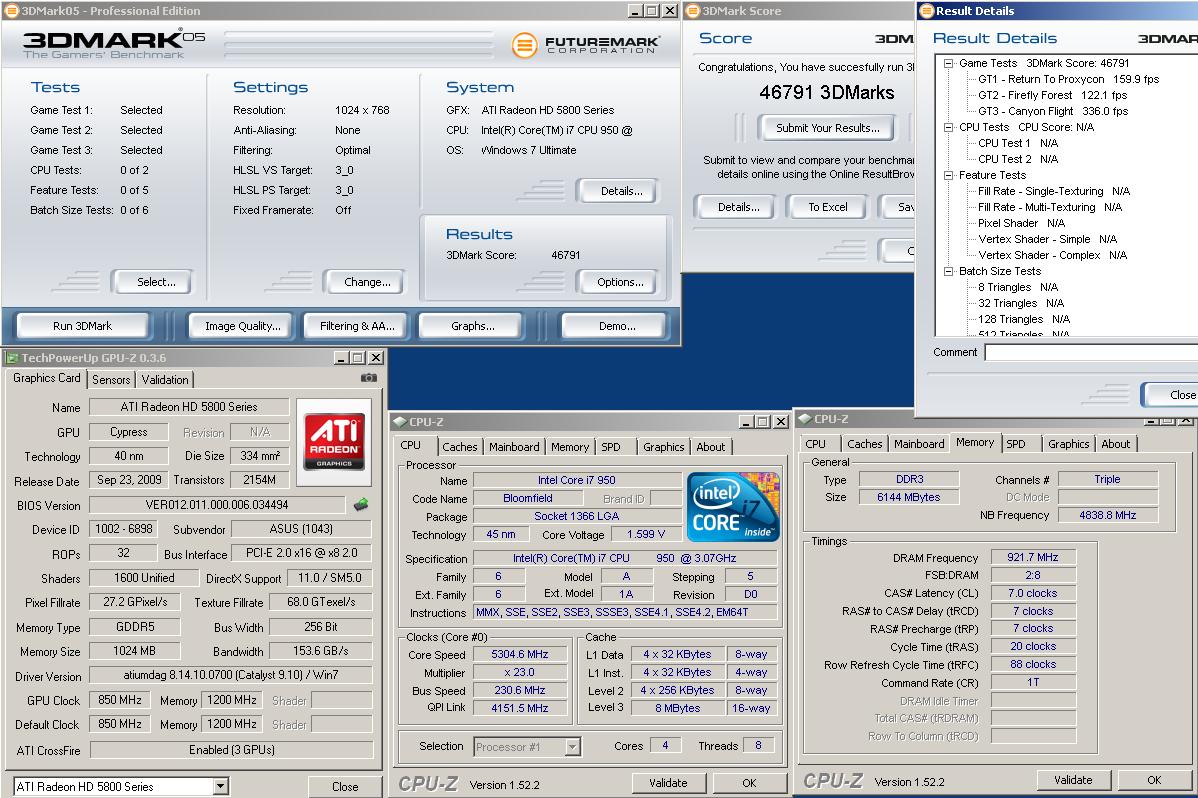Collapse the CPU Tests tree node
Viewport: 1198px width, 798px height.
point(948,128)
